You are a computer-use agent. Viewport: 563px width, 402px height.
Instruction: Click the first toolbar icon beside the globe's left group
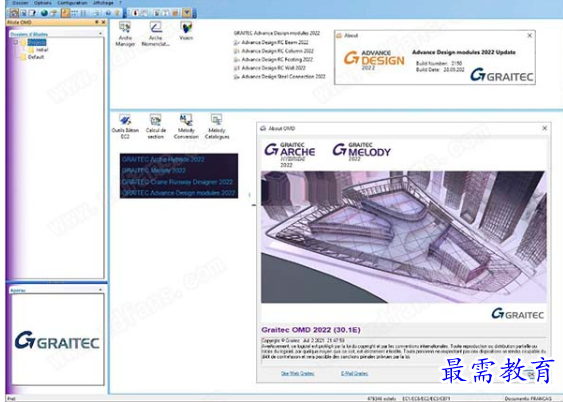pos(14,13)
